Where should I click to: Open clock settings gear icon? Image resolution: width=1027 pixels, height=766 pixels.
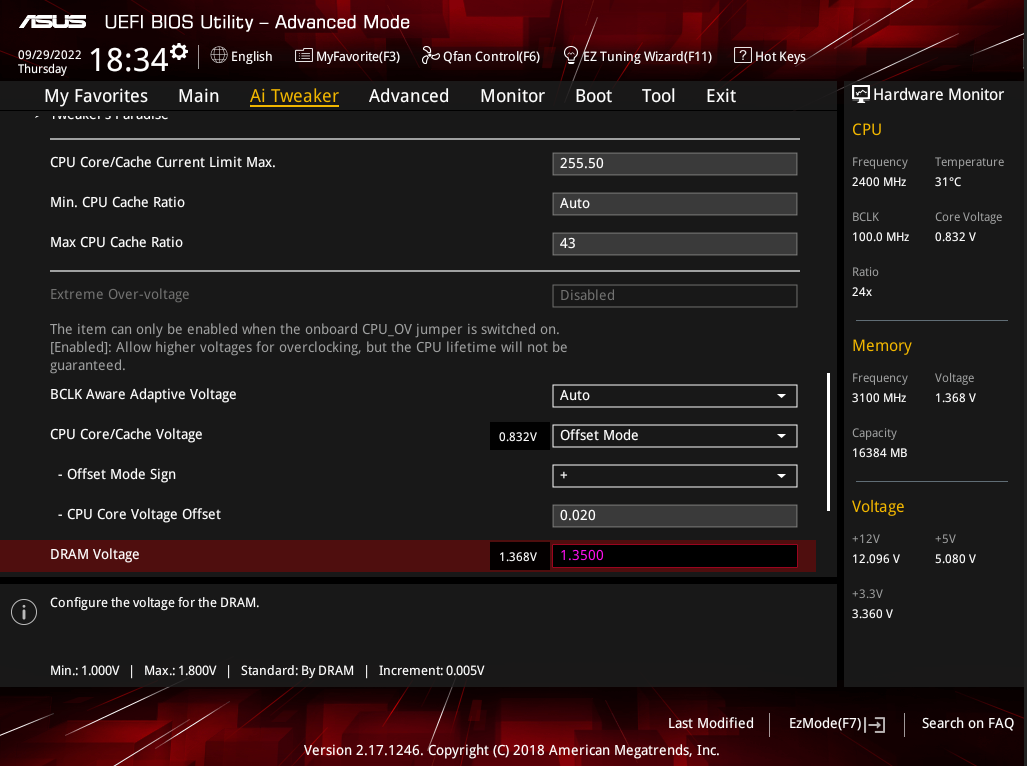(x=179, y=52)
